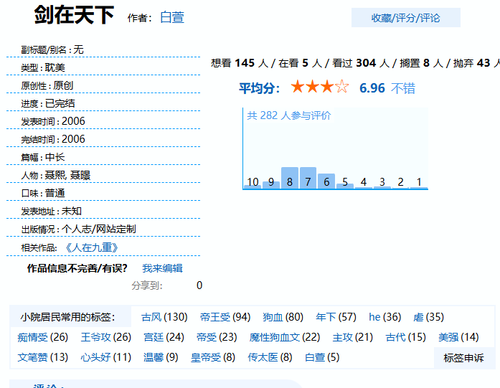Open the 帝受 (23) tag
Image resolution: width=500 pixels, height=388 pixels.
tap(217, 337)
